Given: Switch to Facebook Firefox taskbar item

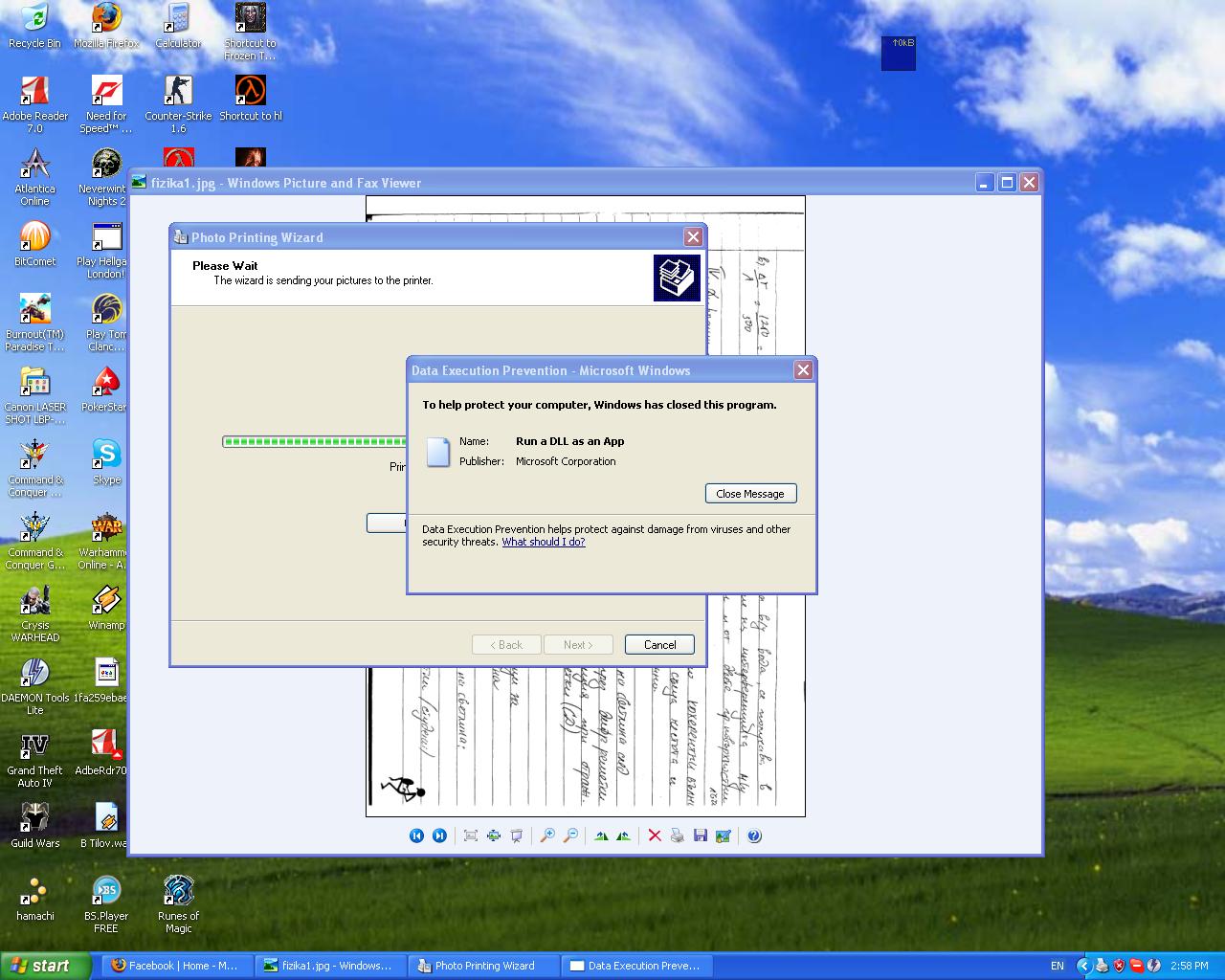Looking at the screenshot, I should point(176,966).
